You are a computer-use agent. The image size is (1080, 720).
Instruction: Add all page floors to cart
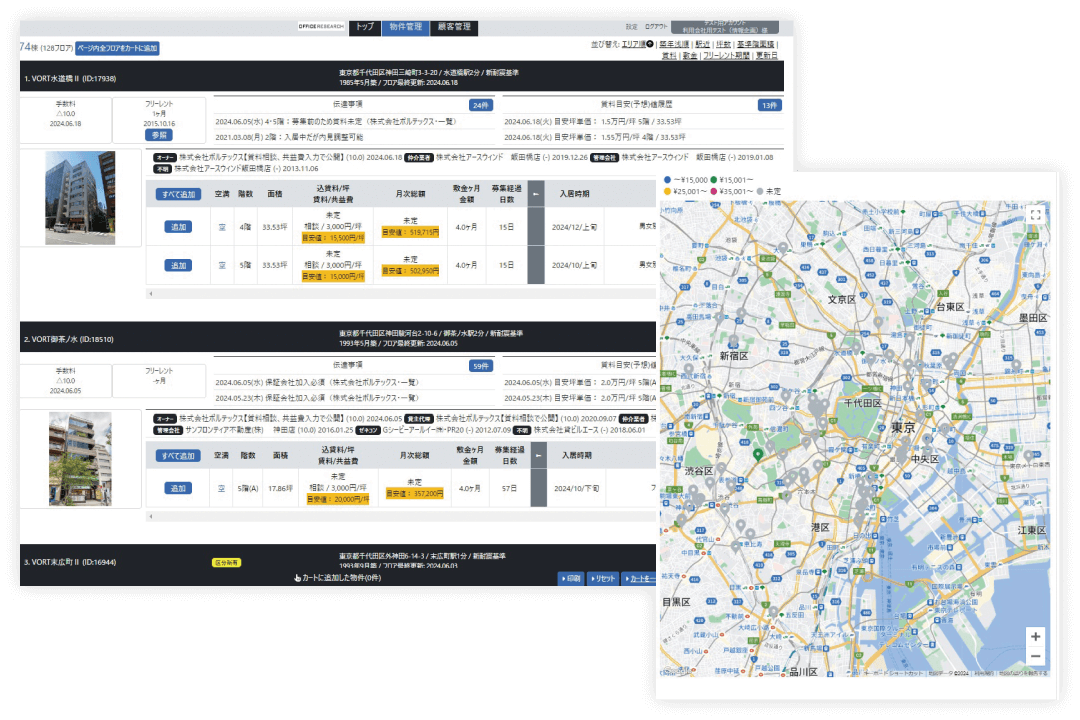coord(117,48)
